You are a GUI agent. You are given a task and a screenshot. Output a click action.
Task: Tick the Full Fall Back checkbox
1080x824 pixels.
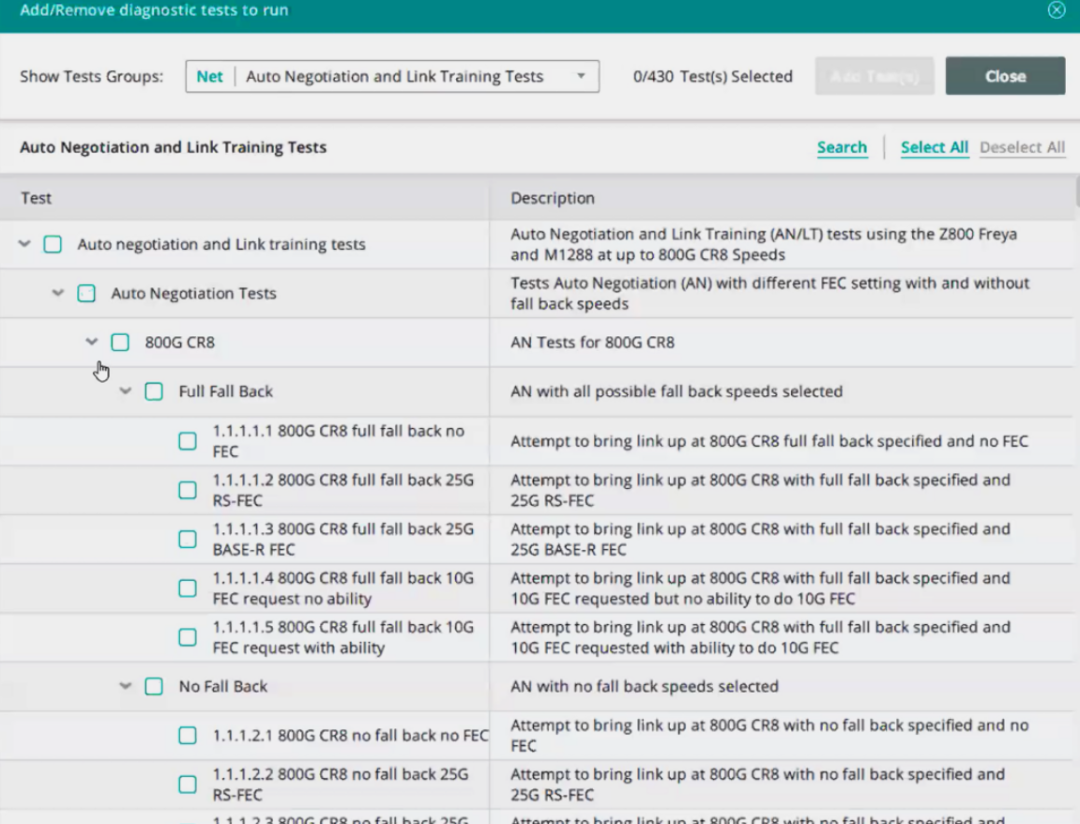pyautogui.click(x=154, y=391)
